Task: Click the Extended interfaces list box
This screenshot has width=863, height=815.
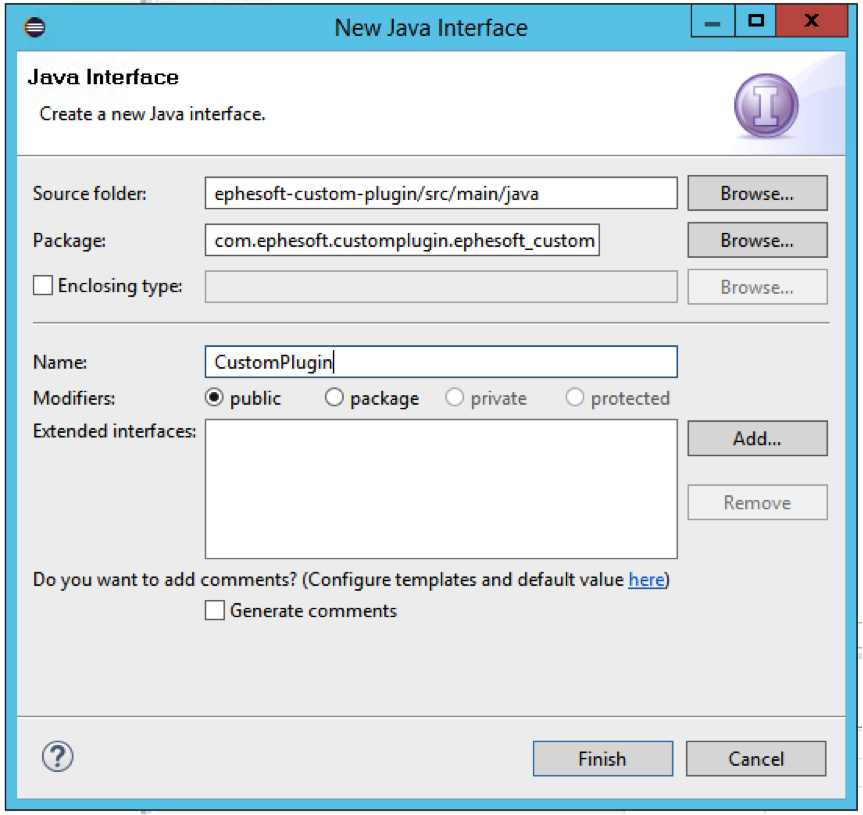Action: pyautogui.click(x=441, y=489)
